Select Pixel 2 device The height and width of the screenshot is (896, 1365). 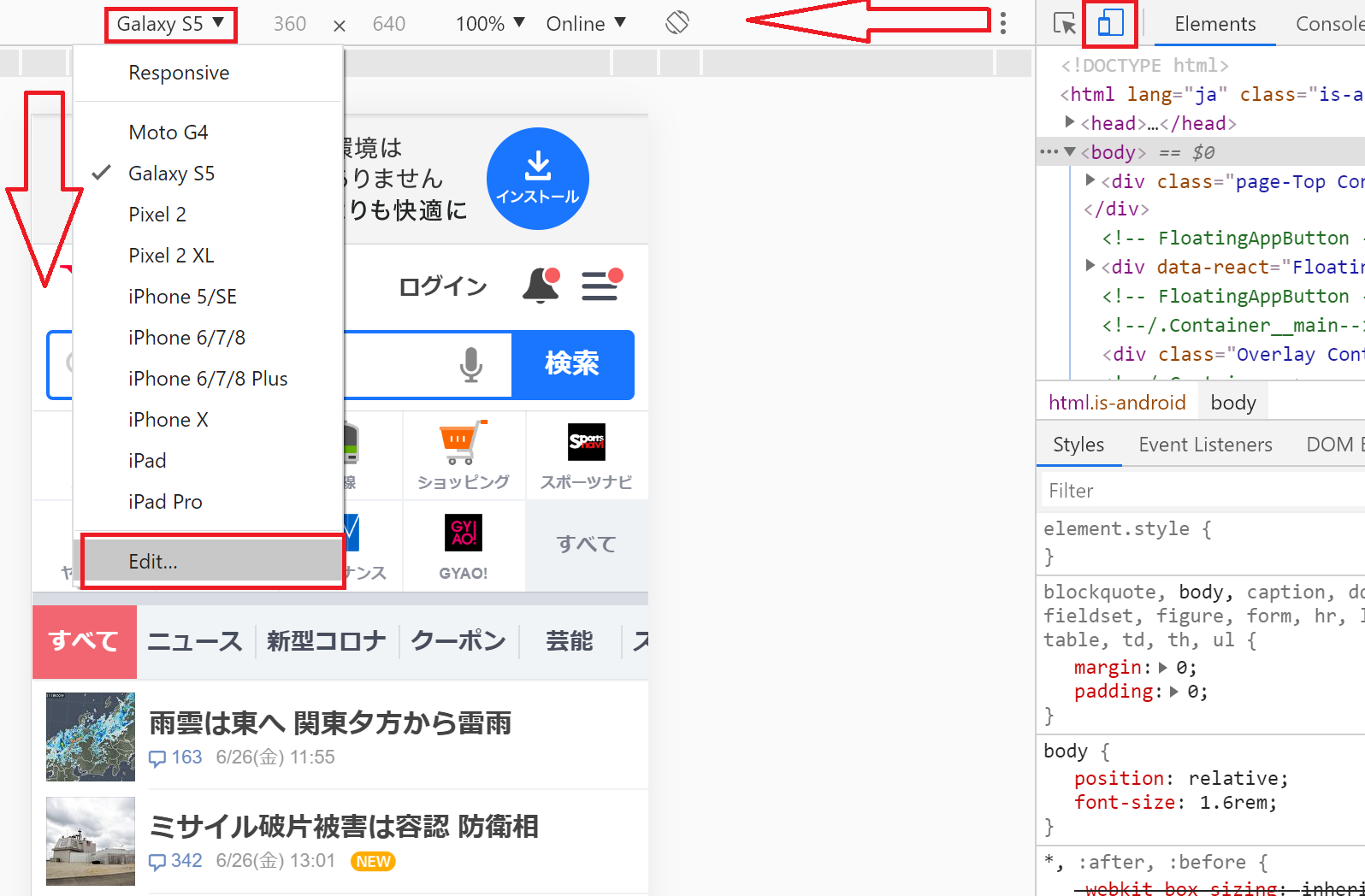209,215
